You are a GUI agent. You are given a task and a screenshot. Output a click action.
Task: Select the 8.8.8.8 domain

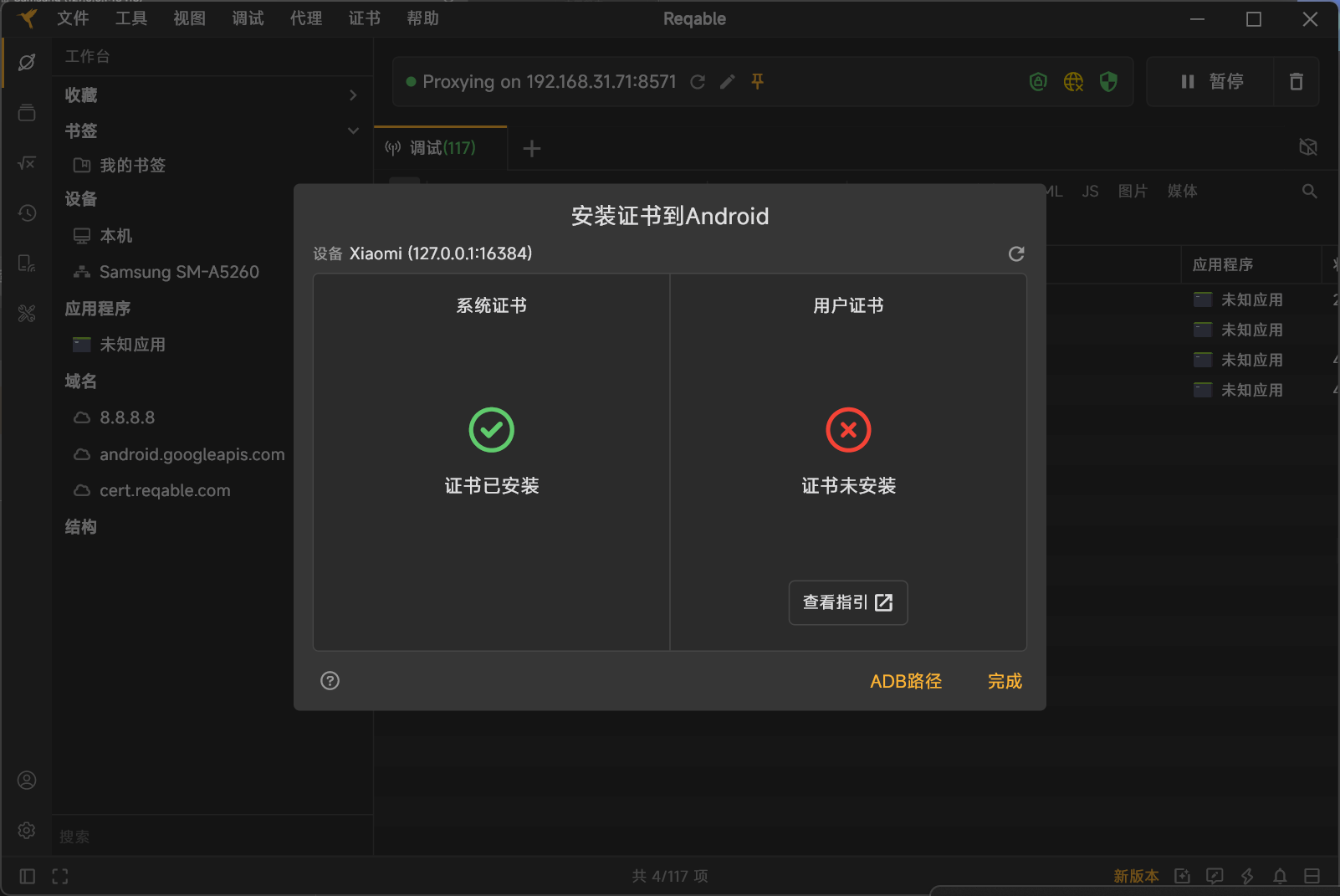[x=127, y=417]
